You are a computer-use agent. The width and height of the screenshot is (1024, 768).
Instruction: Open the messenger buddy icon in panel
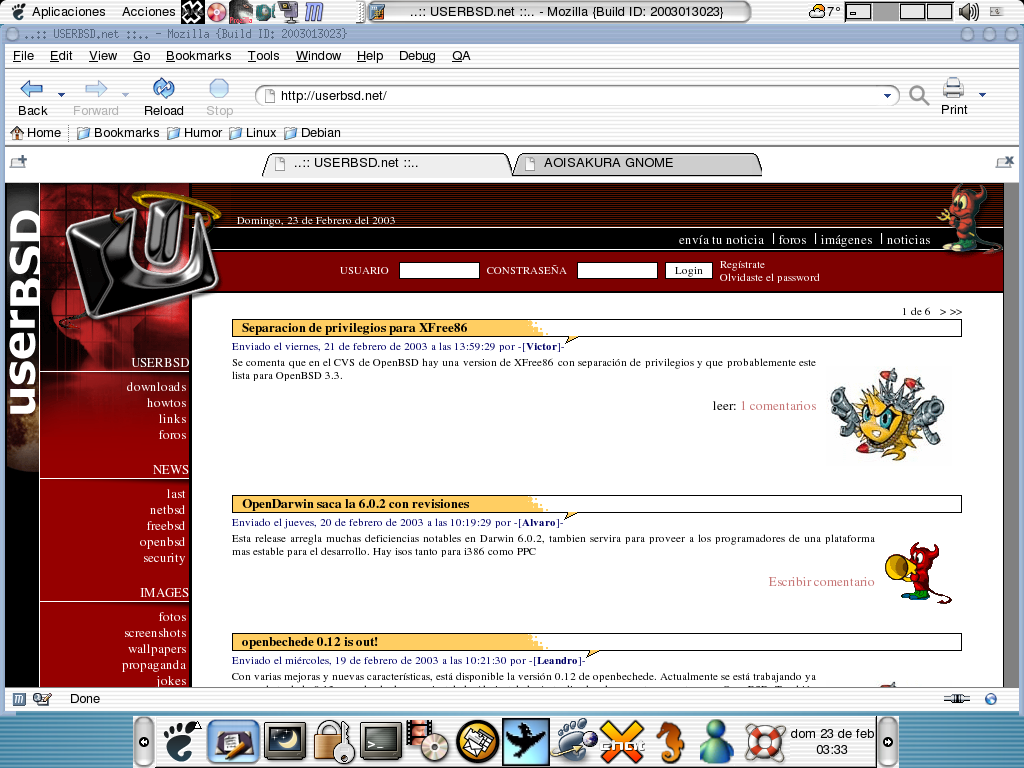pos(716,741)
